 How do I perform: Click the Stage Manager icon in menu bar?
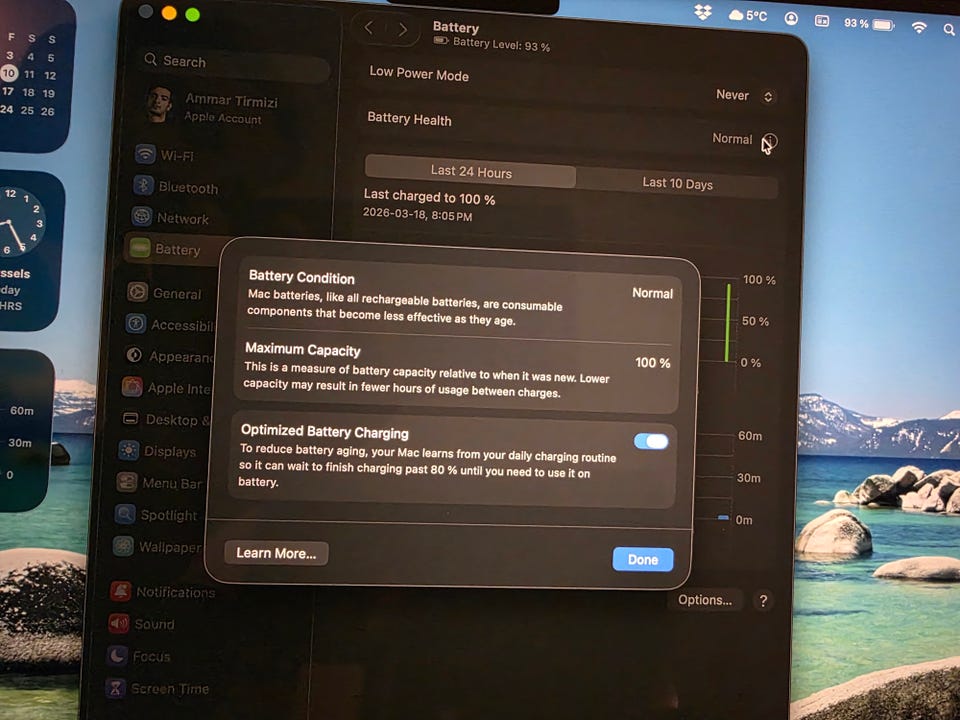[x=822, y=21]
